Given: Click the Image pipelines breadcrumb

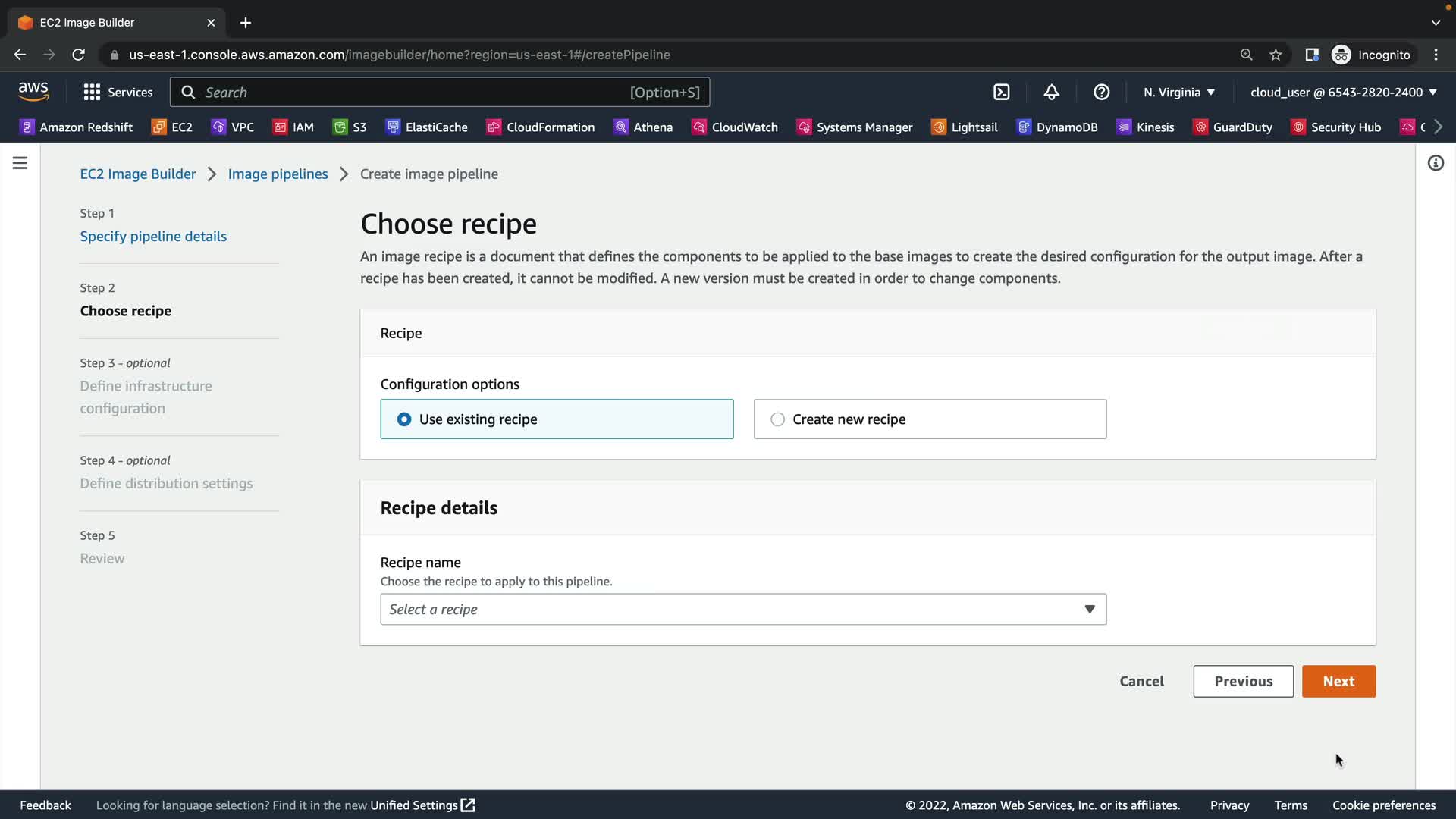Looking at the screenshot, I should (278, 174).
